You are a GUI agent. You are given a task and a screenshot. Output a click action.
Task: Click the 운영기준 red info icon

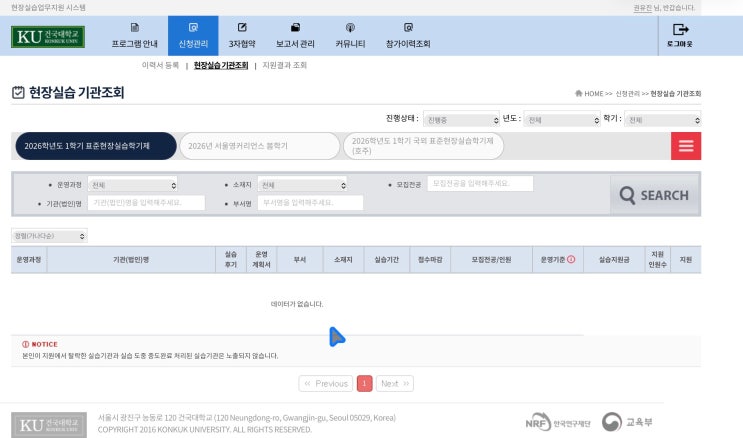[571, 259]
